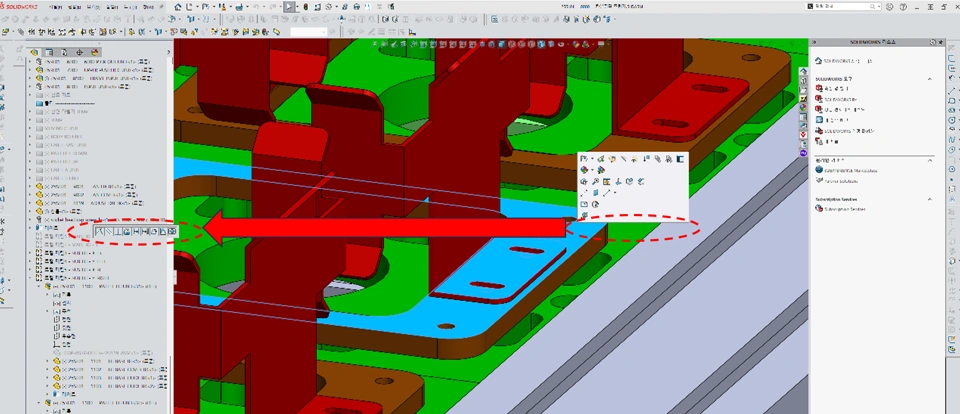Select the Parallel mate in quick mates toolbar
The image size is (960, 414).
point(109,231)
